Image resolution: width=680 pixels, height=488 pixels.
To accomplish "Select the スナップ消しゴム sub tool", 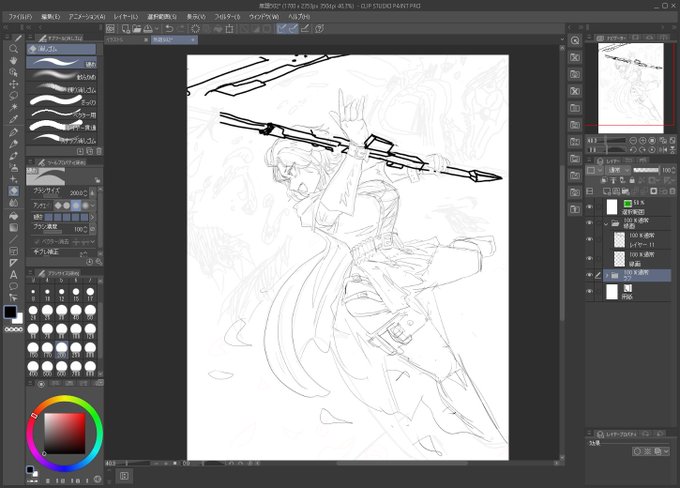I will [62, 139].
